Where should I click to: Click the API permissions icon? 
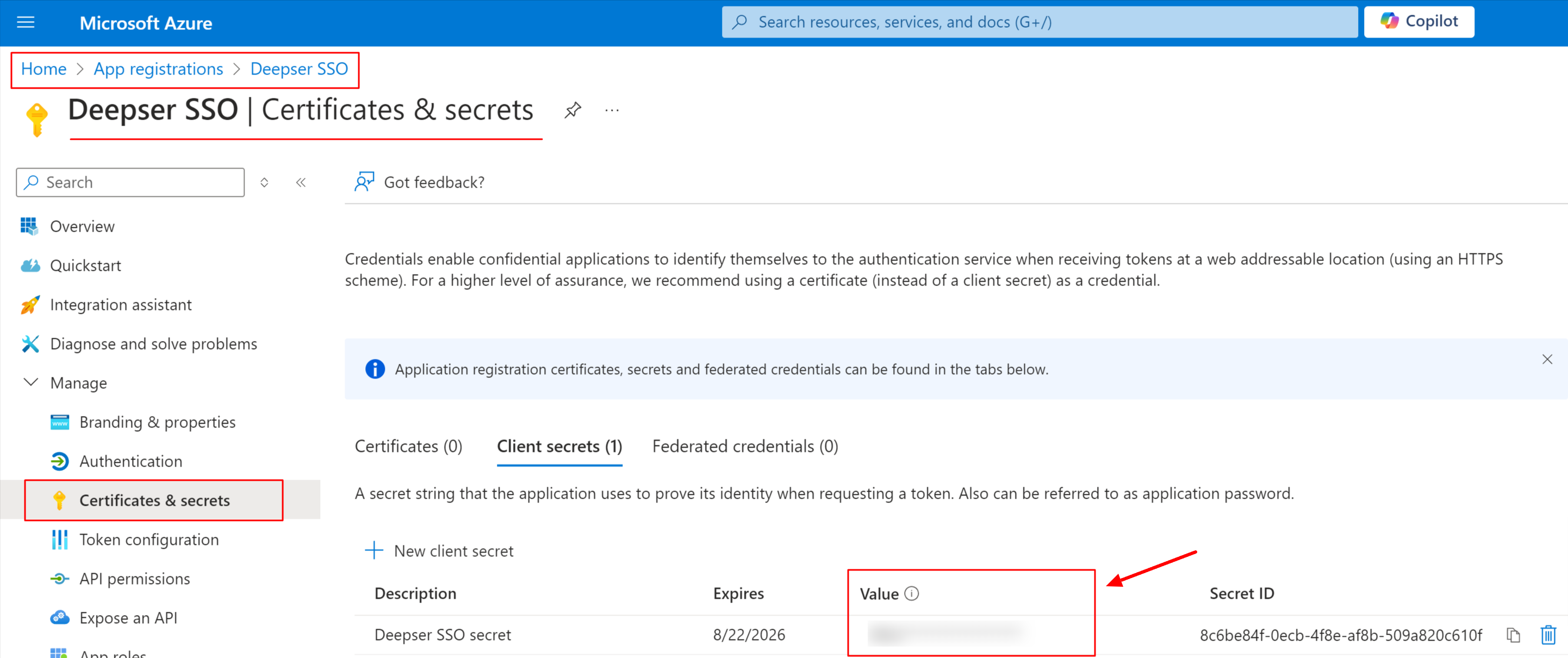tap(60, 578)
